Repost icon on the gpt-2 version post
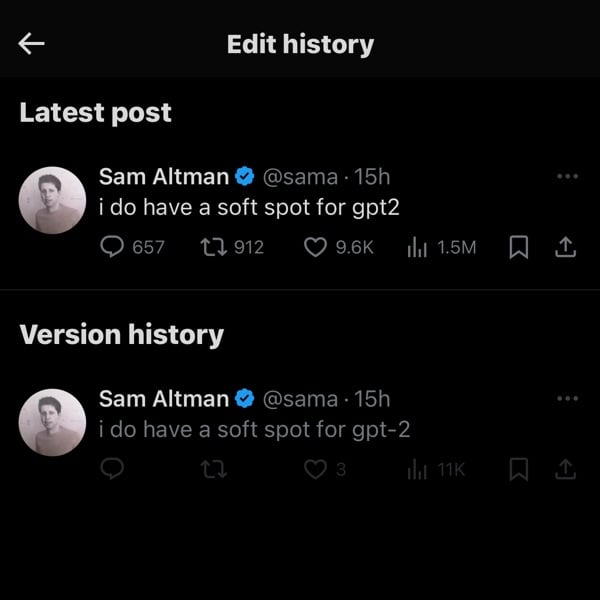The image size is (600, 600). click(213, 468)
